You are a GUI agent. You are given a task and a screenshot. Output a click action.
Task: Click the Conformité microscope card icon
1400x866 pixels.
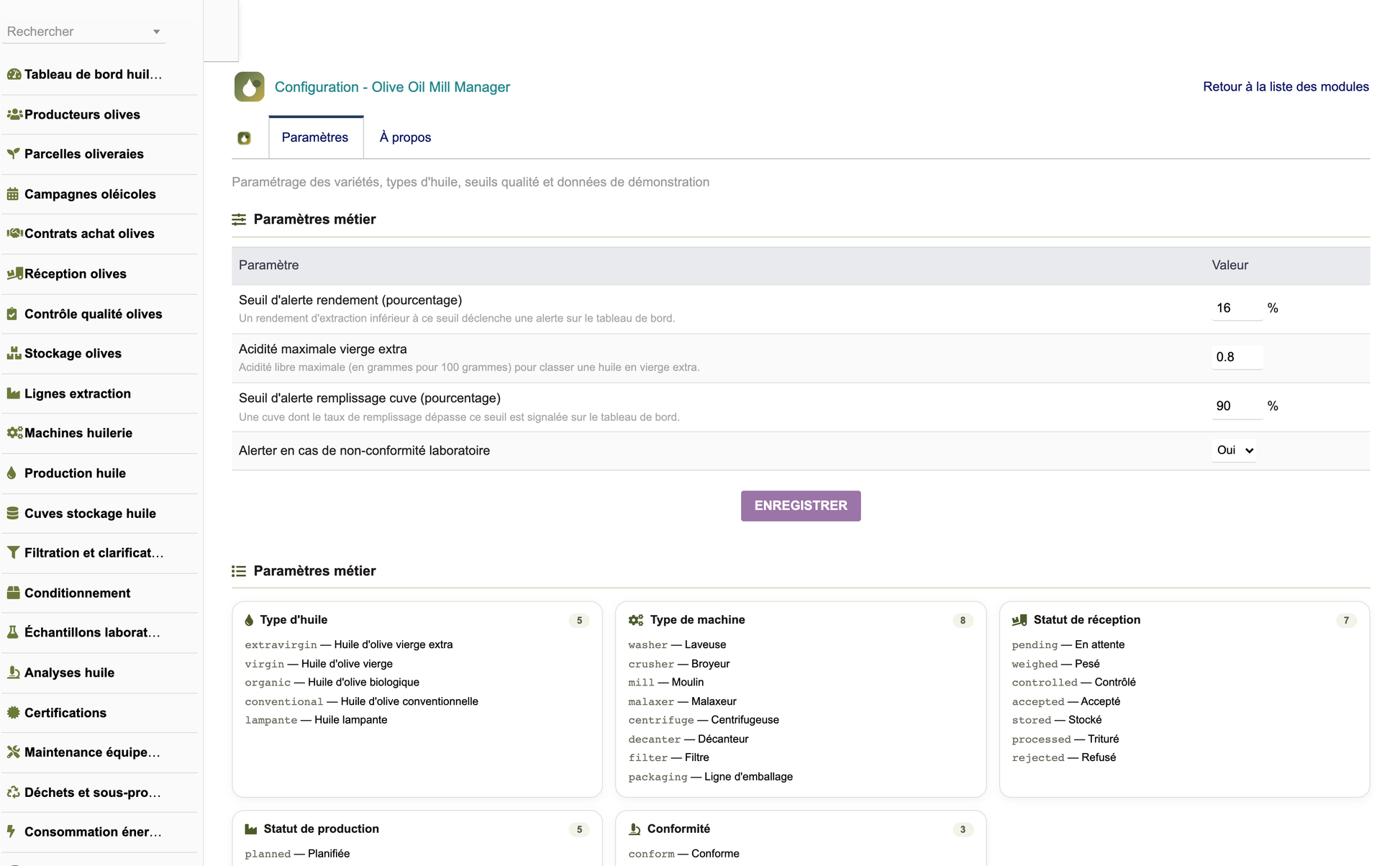pos(635,829)
